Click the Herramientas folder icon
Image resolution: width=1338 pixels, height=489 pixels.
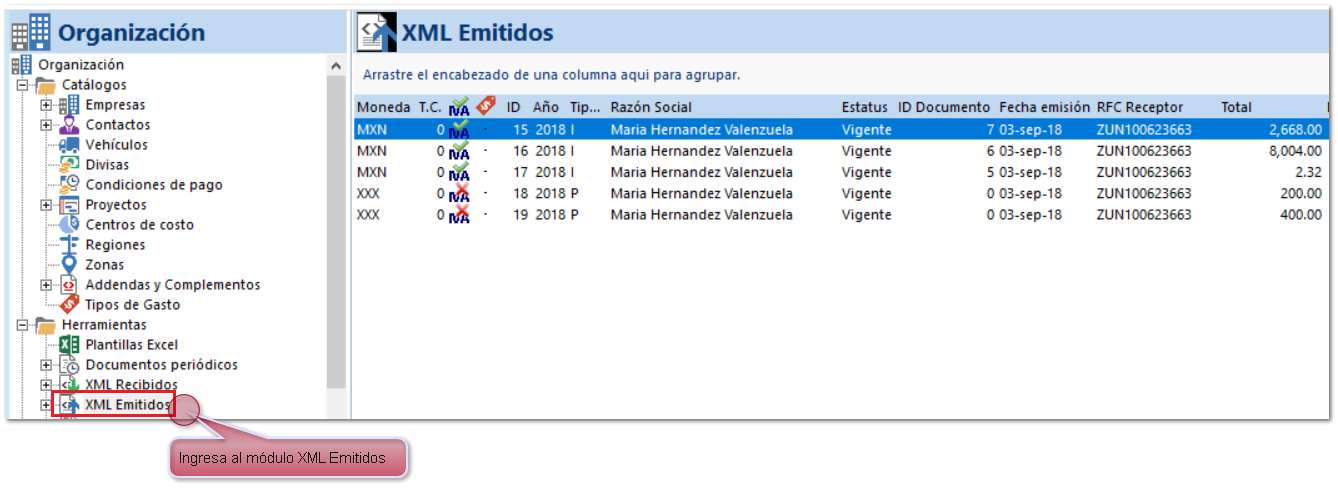pyautogui.click(x=46, y=325)
